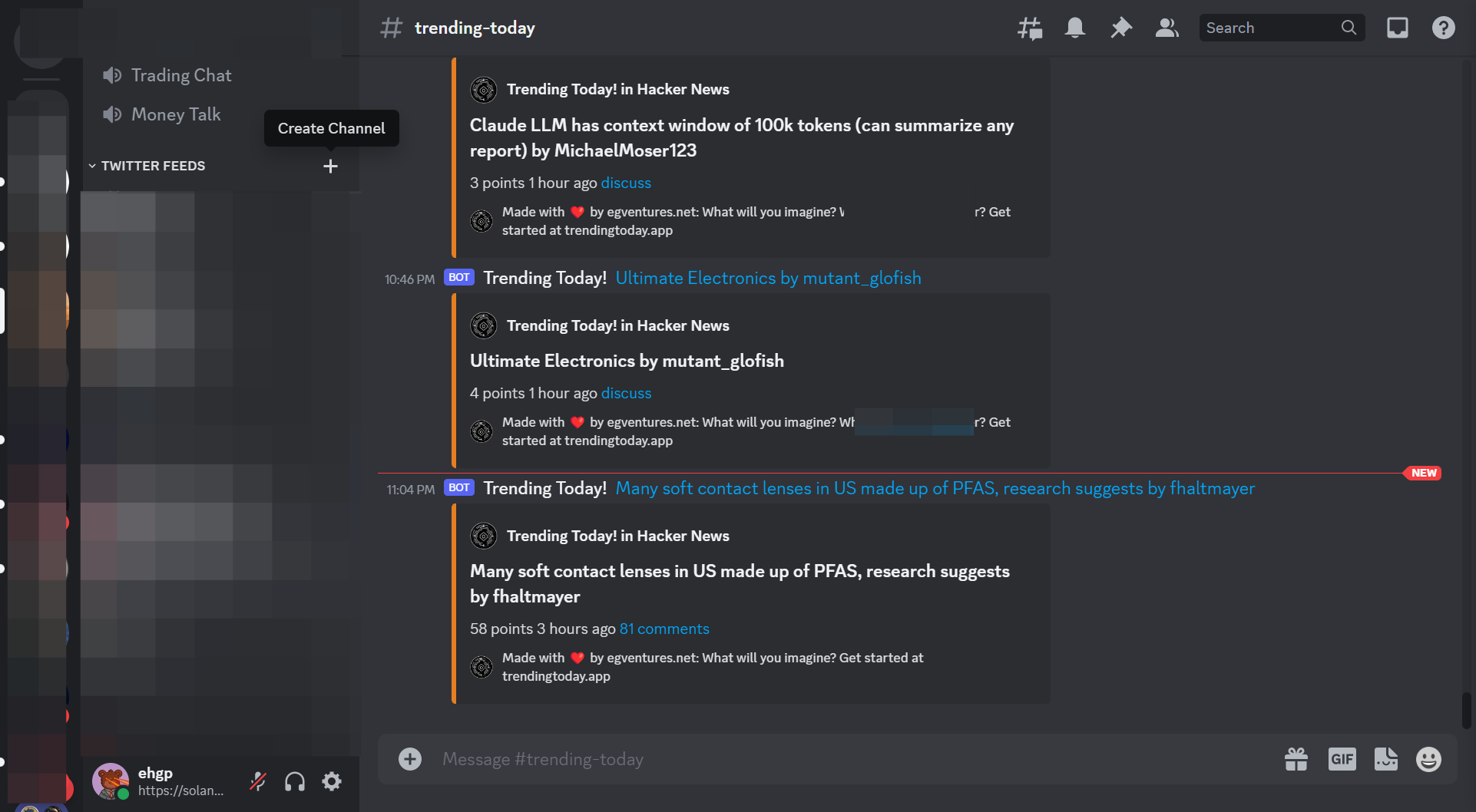Screen dimensions: 1476x812
Task: Click the trending-today channel title
Action: point(475,28)
